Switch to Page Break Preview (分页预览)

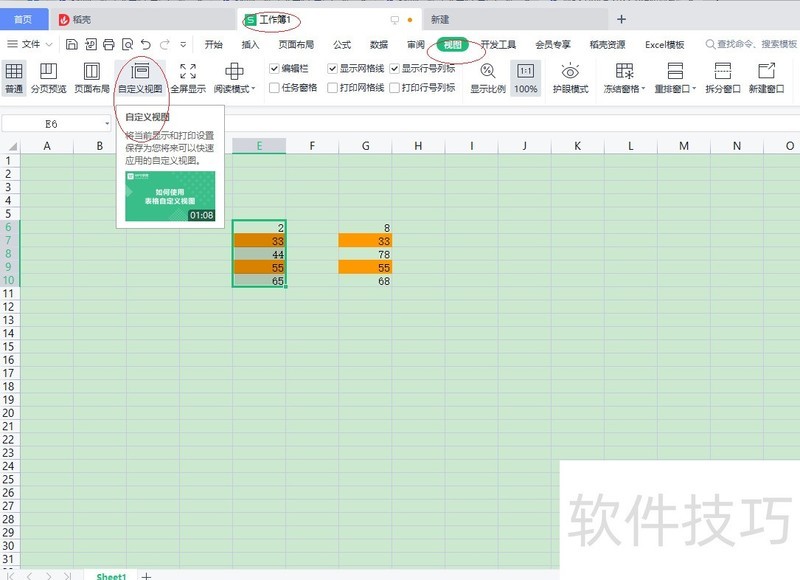click(48, 77)
